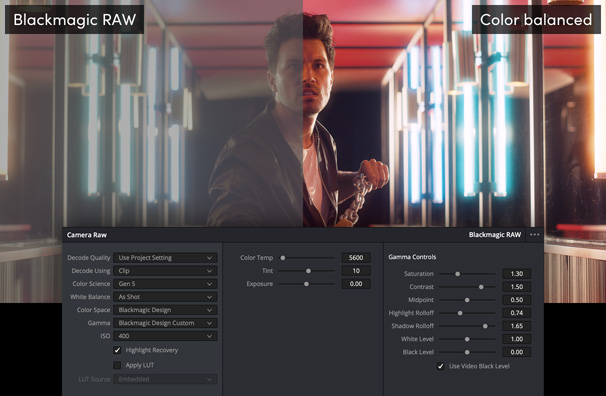The height and width of the screenshot is (396, 606).
Task: Select the Color Temp 5600 value field
Action: pos(356,258)
